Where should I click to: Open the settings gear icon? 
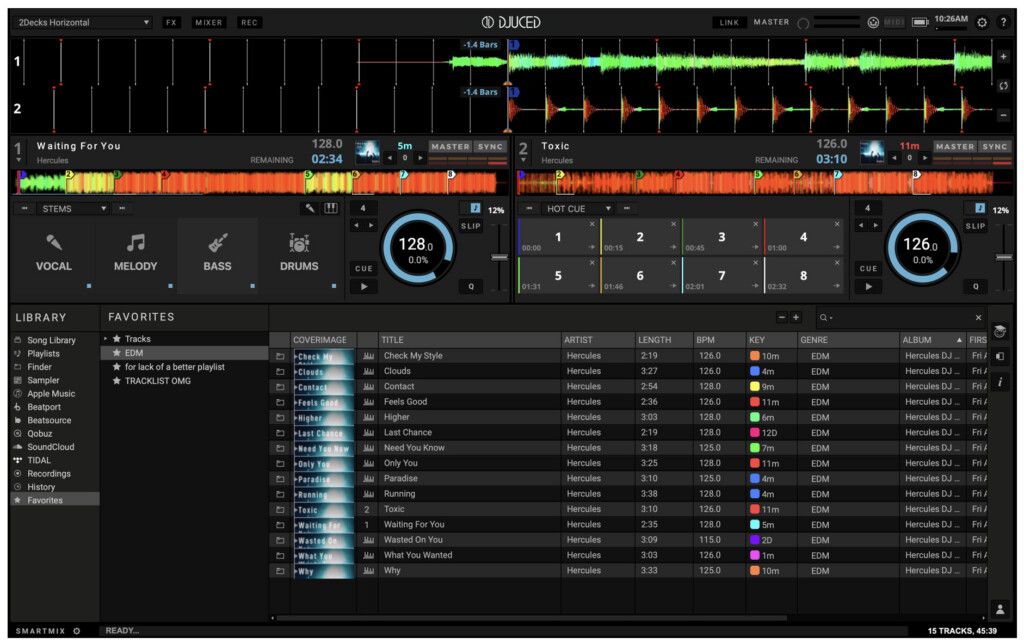982,22
